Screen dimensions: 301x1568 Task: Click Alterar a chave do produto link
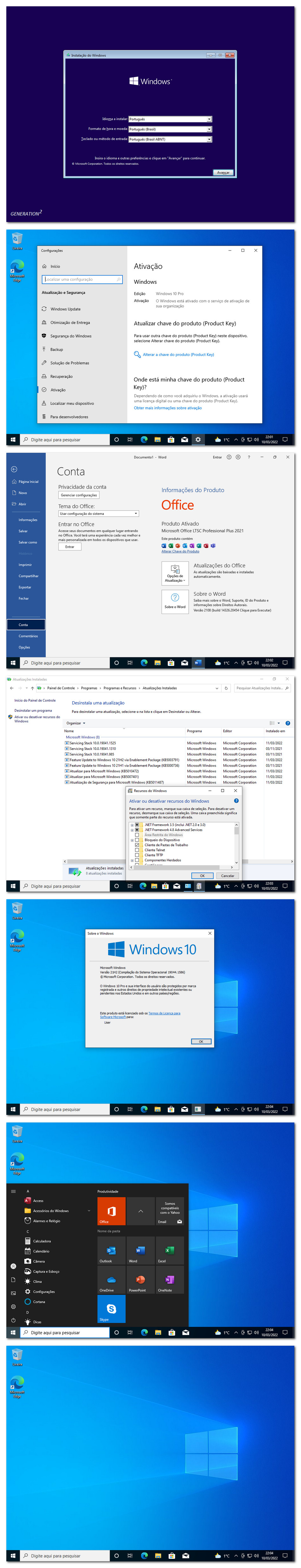click(178, 354)
